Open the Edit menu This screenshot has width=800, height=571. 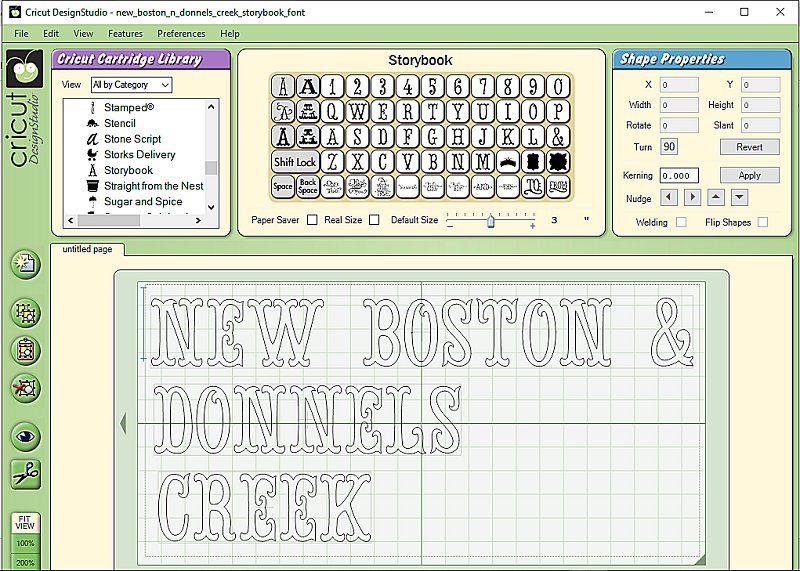(51, 34)
